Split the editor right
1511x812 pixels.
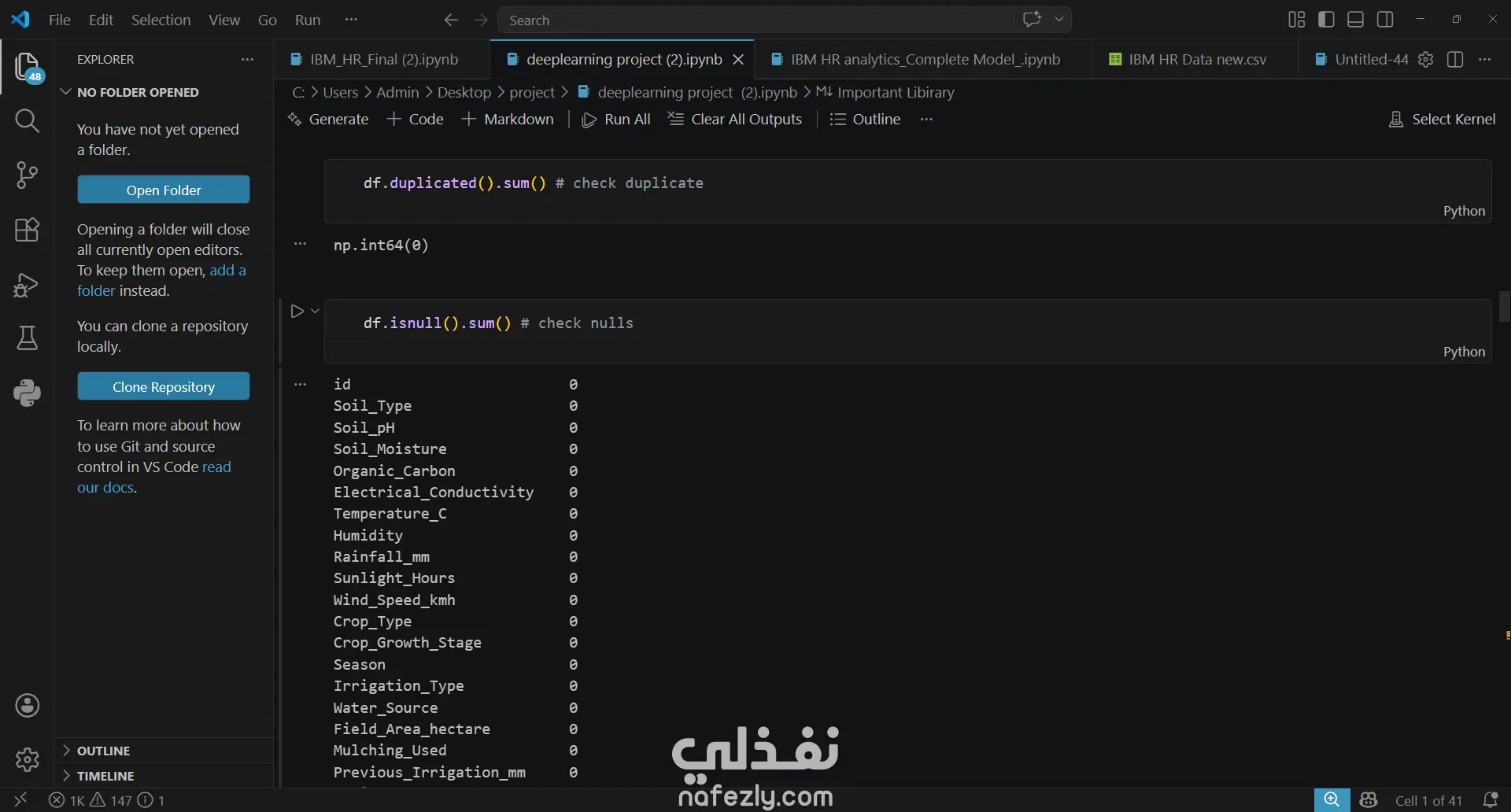point(1455,59)
